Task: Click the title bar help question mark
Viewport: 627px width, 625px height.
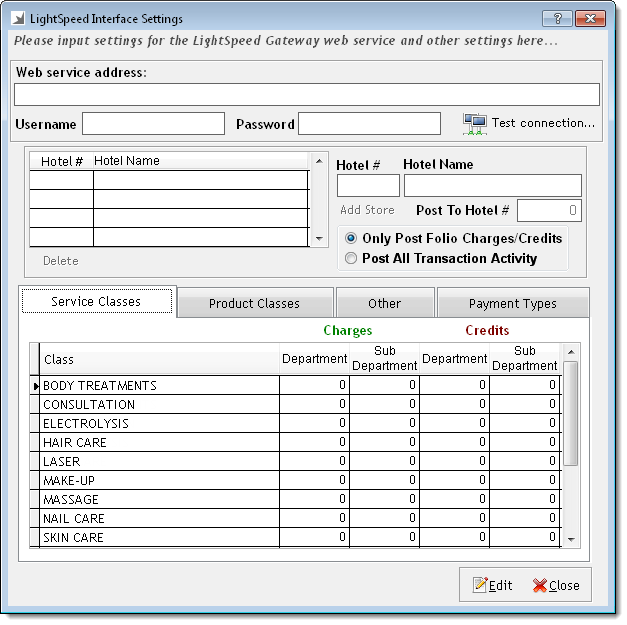Action: 555,19
